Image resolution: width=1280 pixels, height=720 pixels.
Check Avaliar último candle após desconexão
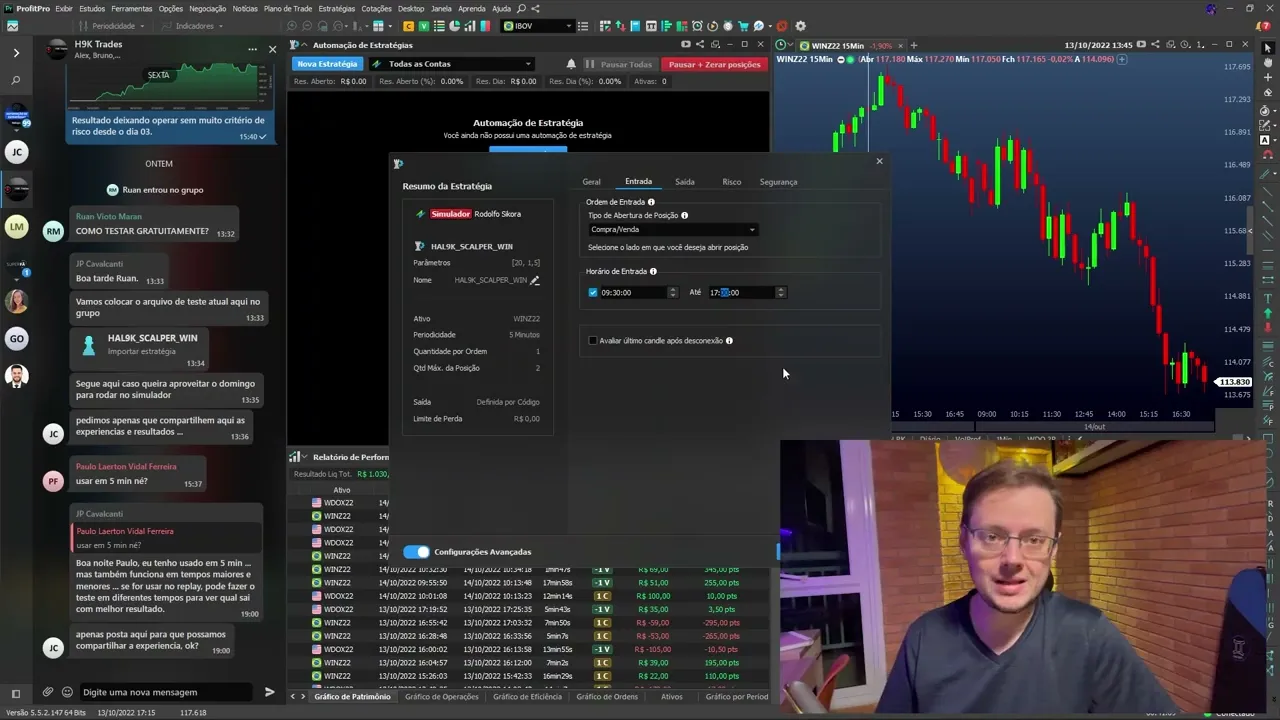pyautogui.click(x=593, y=340)
